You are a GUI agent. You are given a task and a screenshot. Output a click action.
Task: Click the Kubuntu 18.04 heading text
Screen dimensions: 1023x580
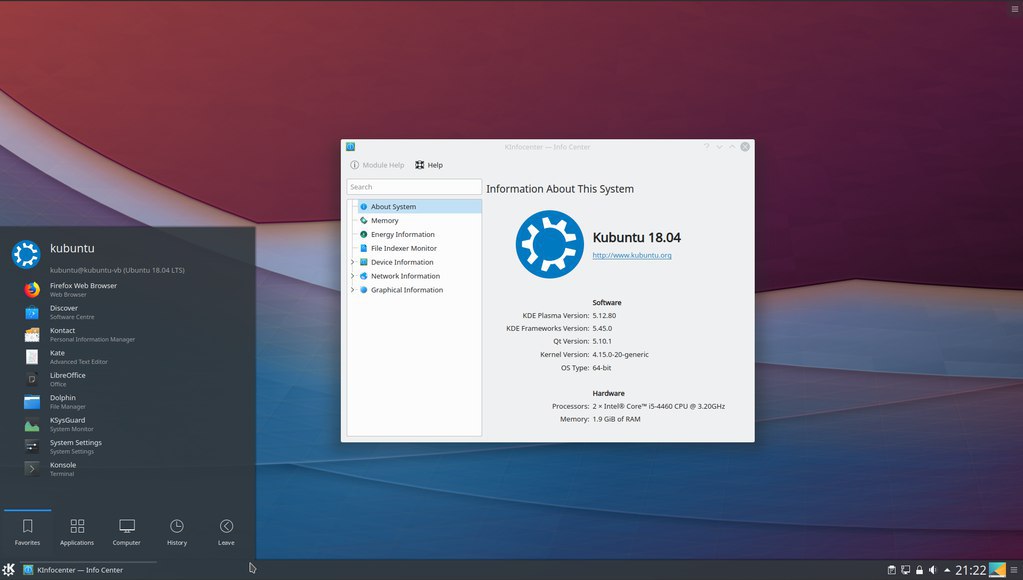click(x=637, y=237)
